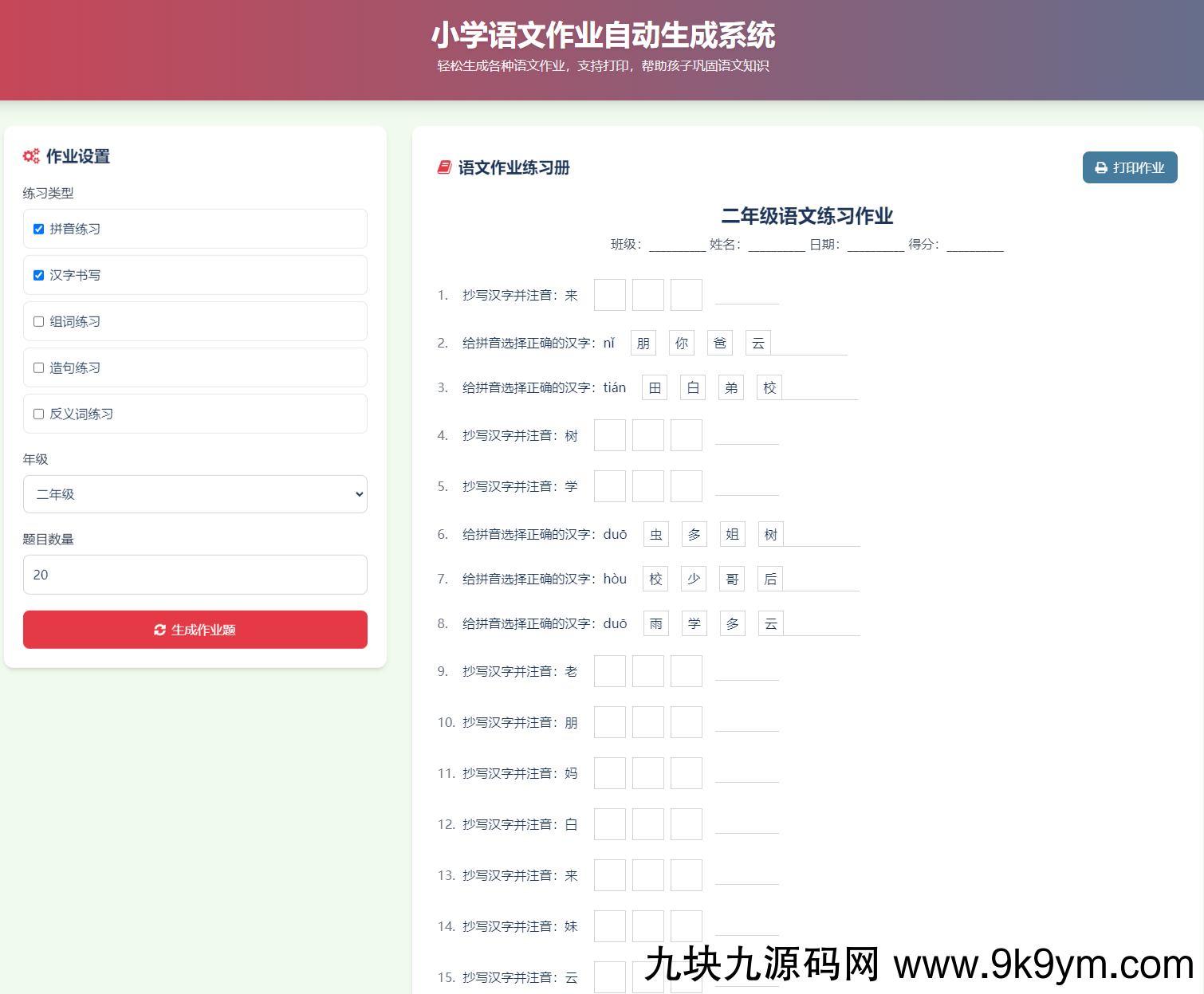This screenshot has height=994, width=1204.
Task: Click the 打印作业 print button
Action: pyautogui.click(x=1130, y=167)
